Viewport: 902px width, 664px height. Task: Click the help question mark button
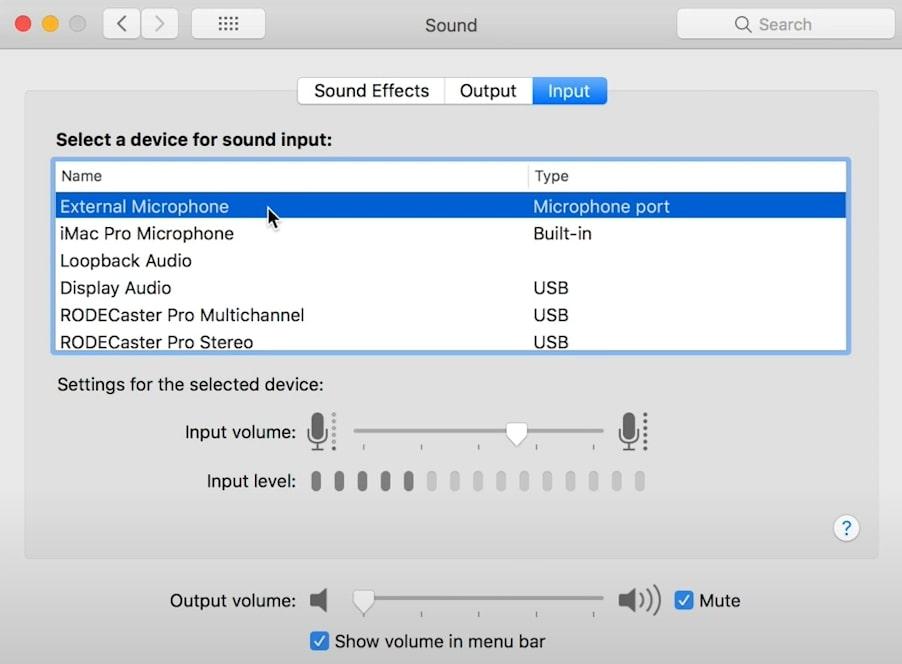[x=846, y=528]
